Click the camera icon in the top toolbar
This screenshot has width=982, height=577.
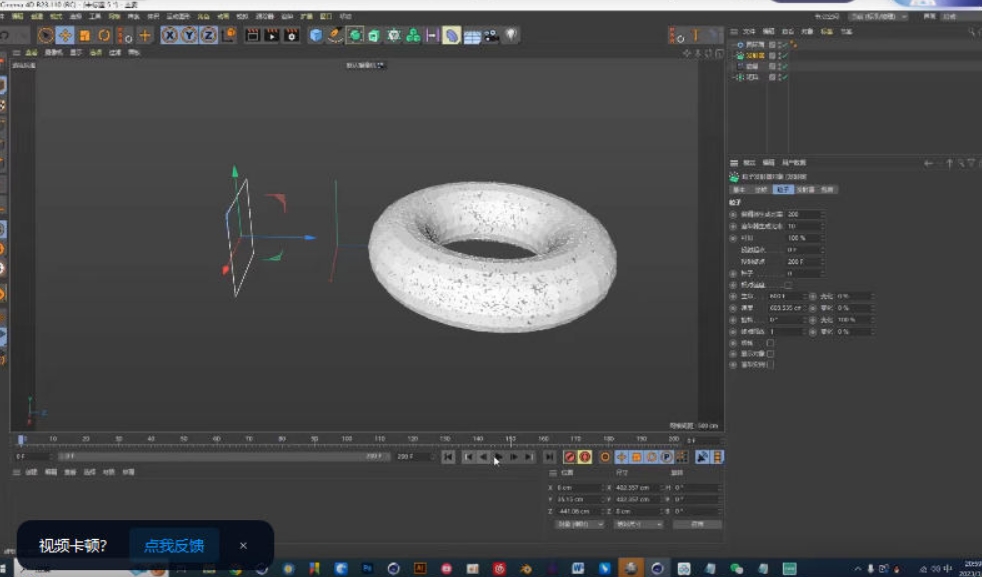[491, 35]
